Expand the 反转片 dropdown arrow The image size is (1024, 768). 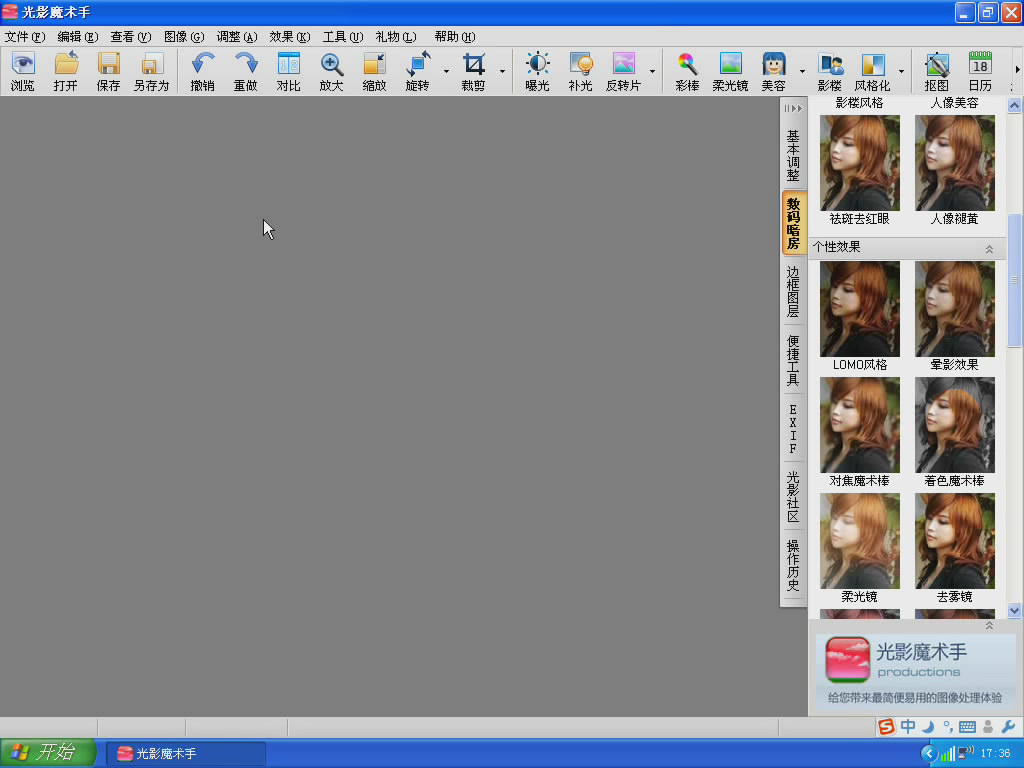click(x=652, y=71)
